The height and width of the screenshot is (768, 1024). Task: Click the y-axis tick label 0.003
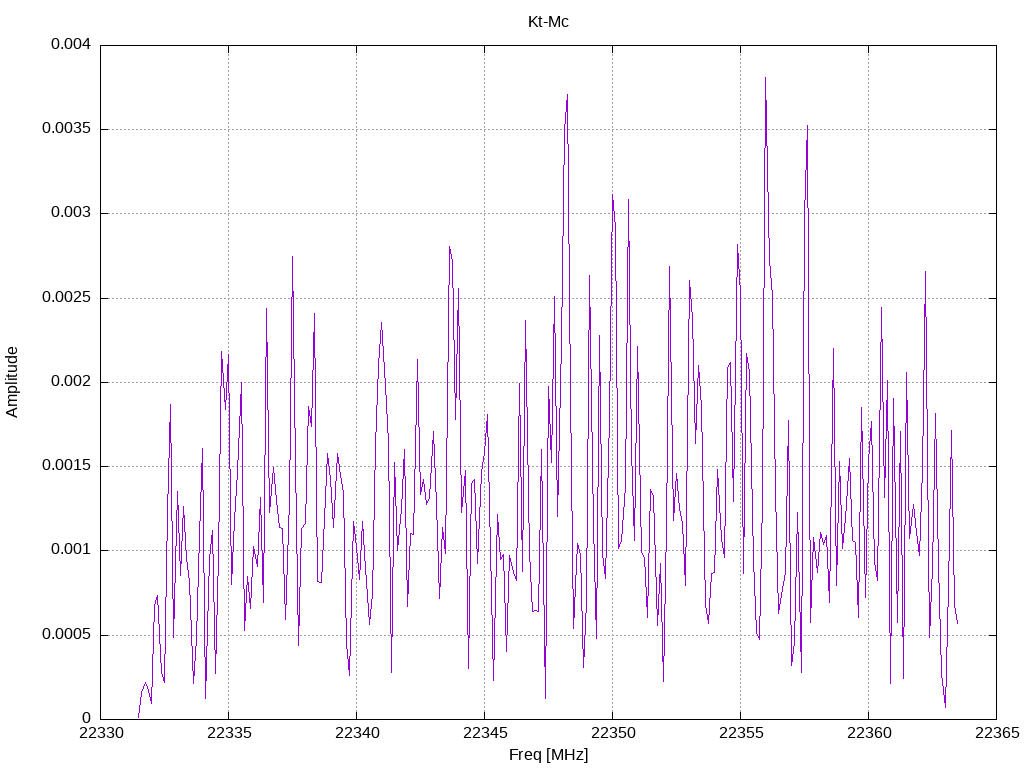point(71,213)
